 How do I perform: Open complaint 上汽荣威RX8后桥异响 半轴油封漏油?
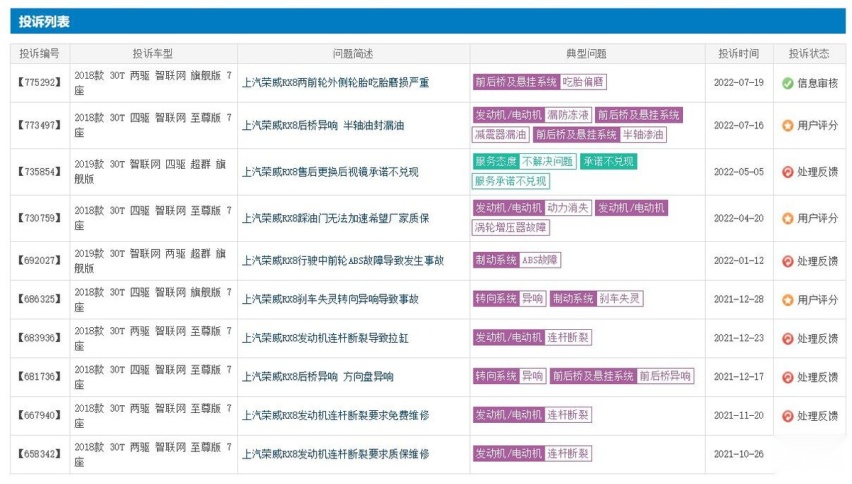click(323, 125)
